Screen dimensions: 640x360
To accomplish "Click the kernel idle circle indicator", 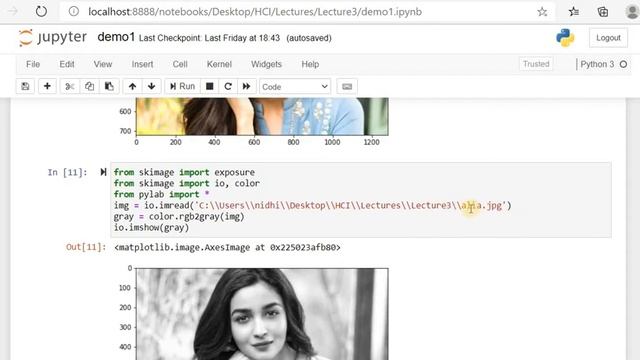I will (623, 64).
